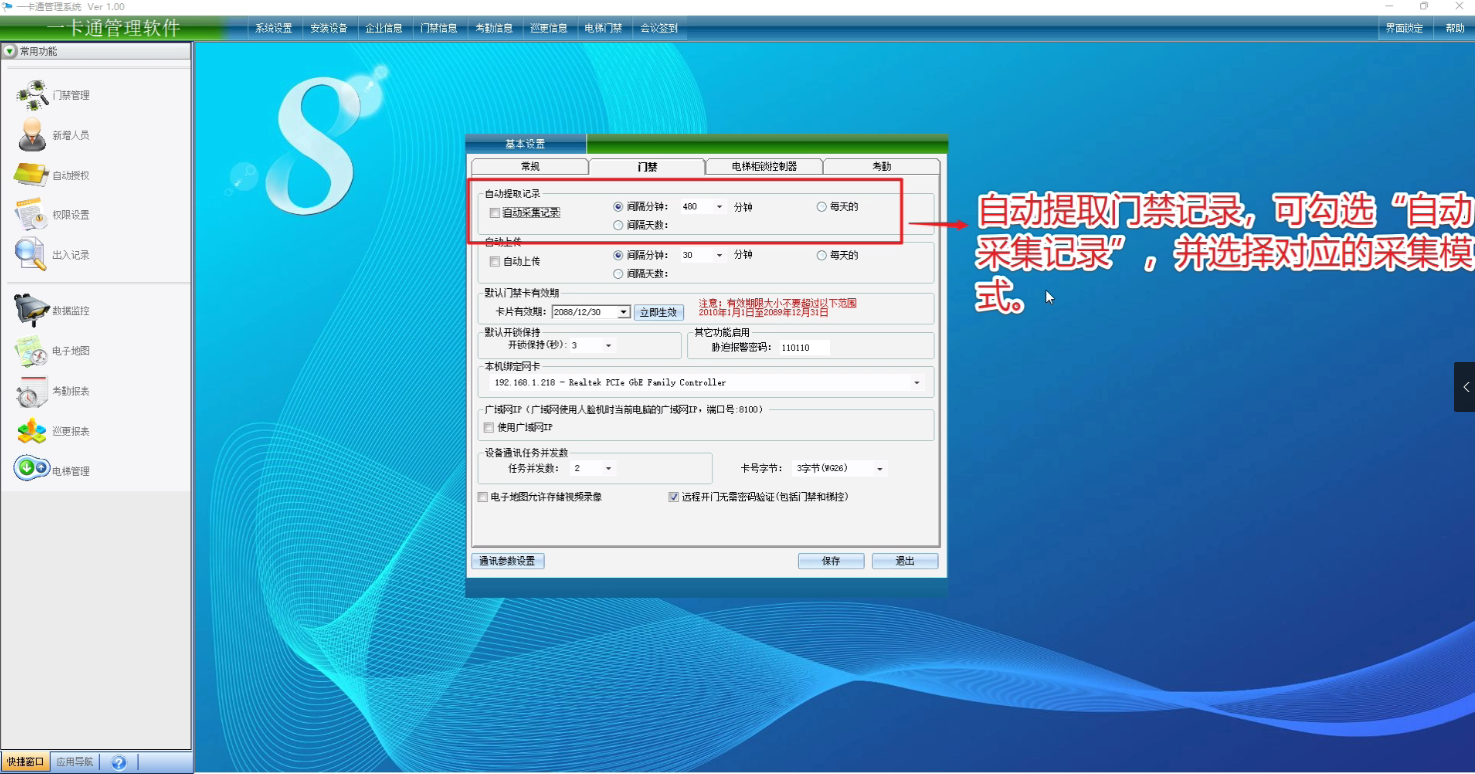Screen dimensions: 1475x774
Task: Open 通讯参数设置 button
Action: click(508, 561)
